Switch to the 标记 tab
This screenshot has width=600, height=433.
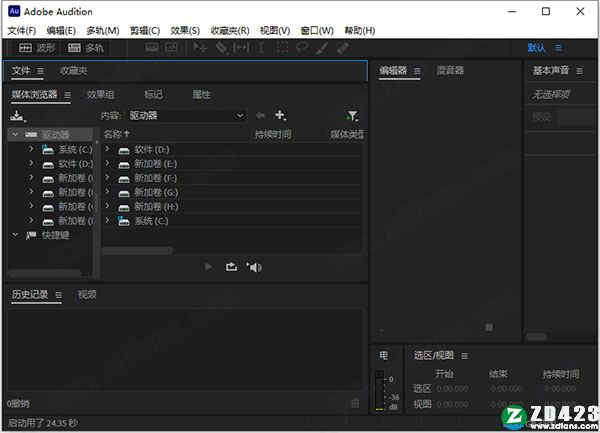point(153,94)
